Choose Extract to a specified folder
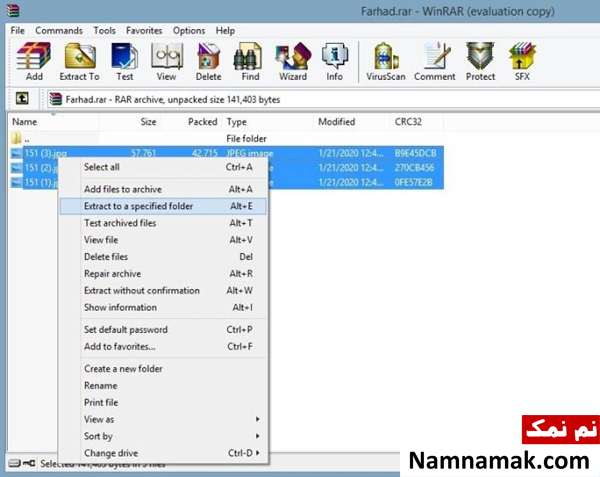 point(163,206)
